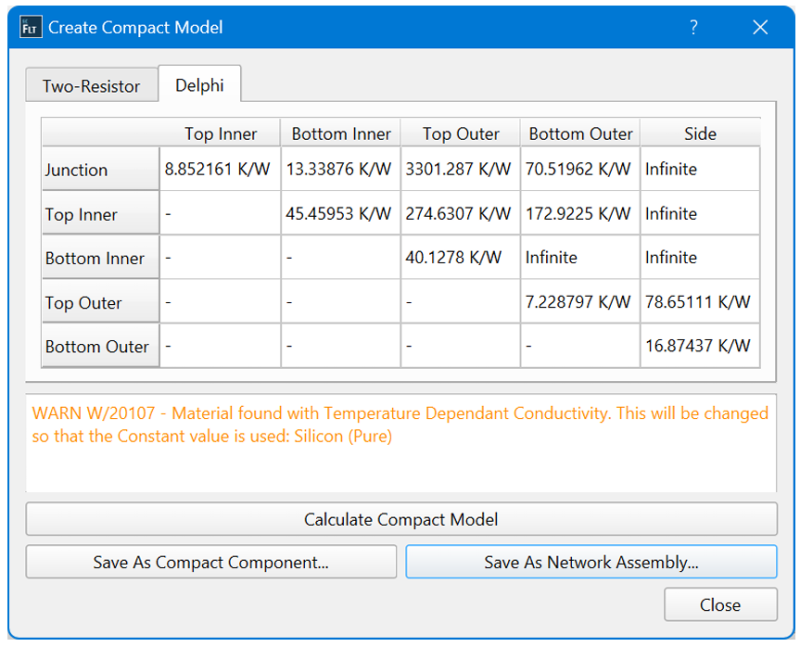This screenshot has width=800, height=647.
Task: Select the Delphi tab
Action: click(x=199, y=85)
